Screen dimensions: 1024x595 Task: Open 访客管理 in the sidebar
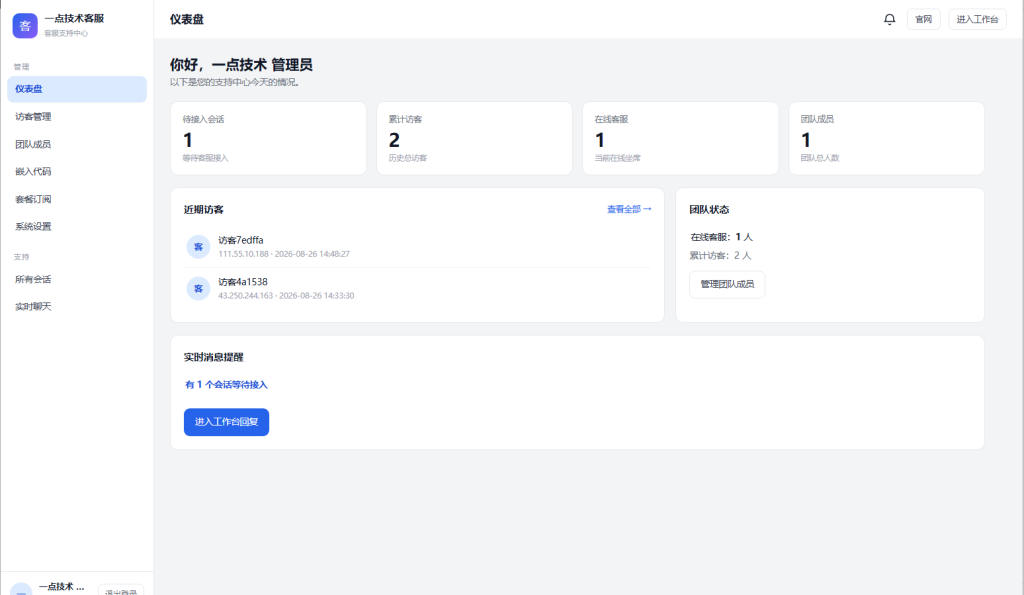(77, 116)
